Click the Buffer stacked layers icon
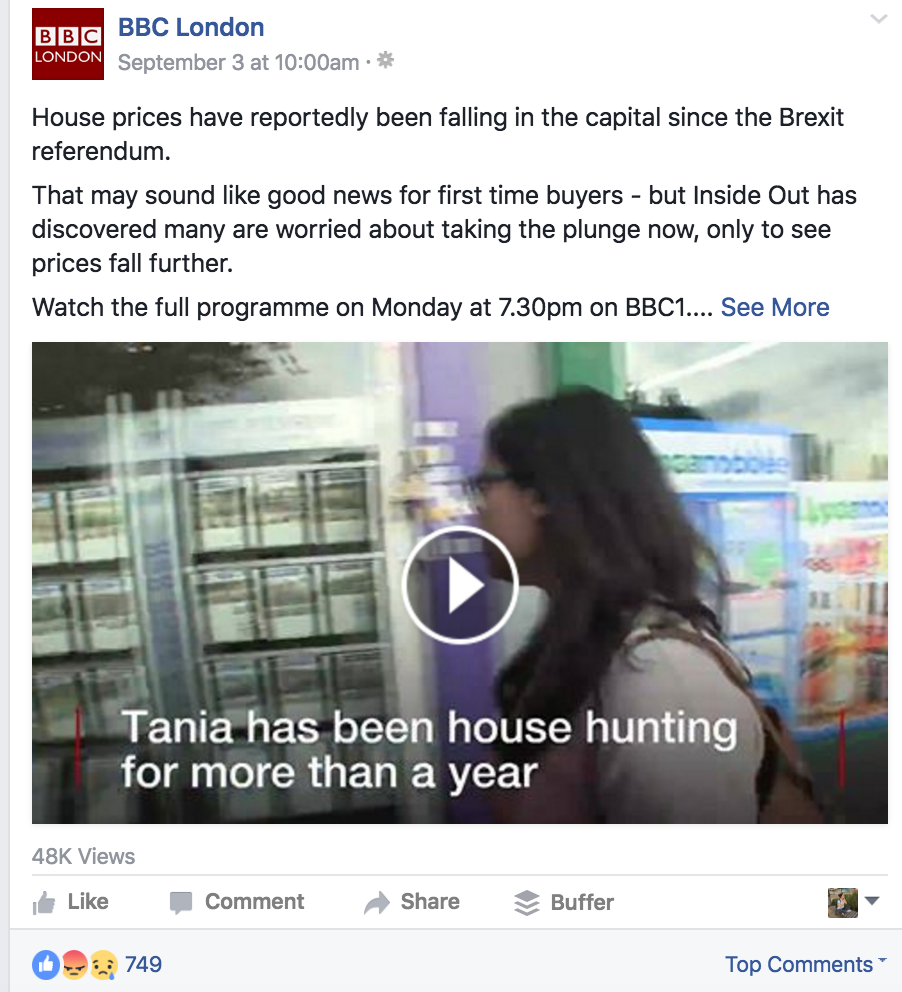Image resolution: width=902 pixels, height=992 pixels. [x=527, y=903]
